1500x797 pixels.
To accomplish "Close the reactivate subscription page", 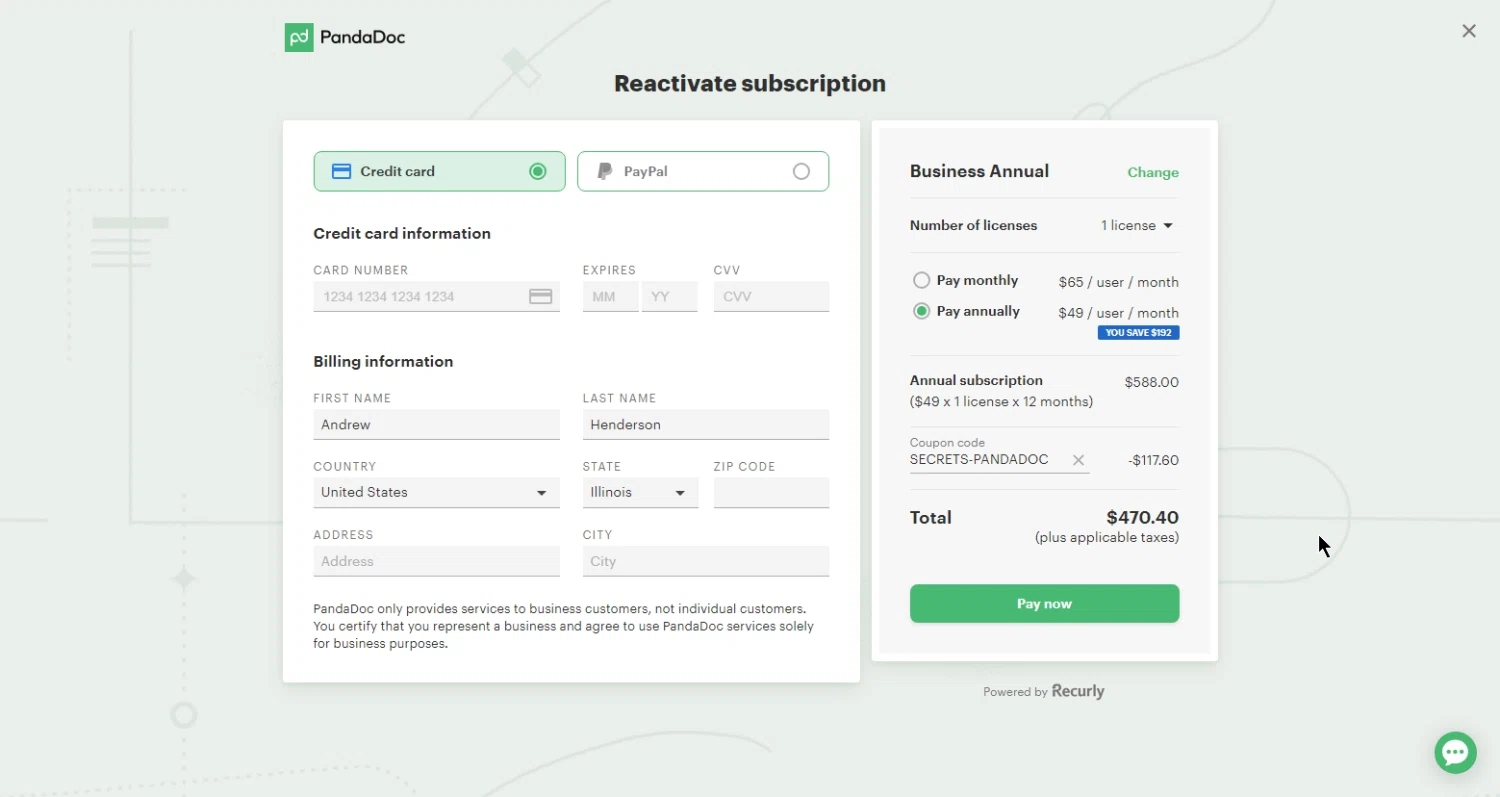I will click(x=1468, y=31).
